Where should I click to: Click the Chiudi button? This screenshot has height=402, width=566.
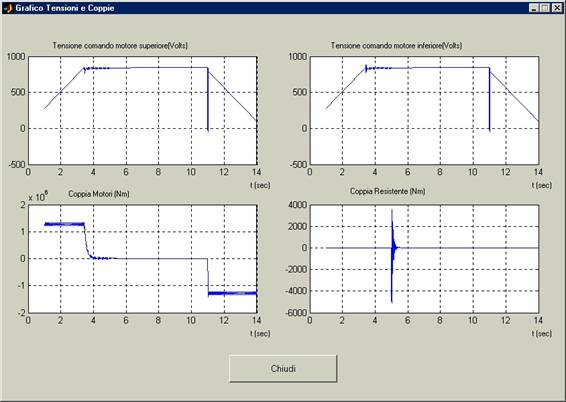point(283,368)
